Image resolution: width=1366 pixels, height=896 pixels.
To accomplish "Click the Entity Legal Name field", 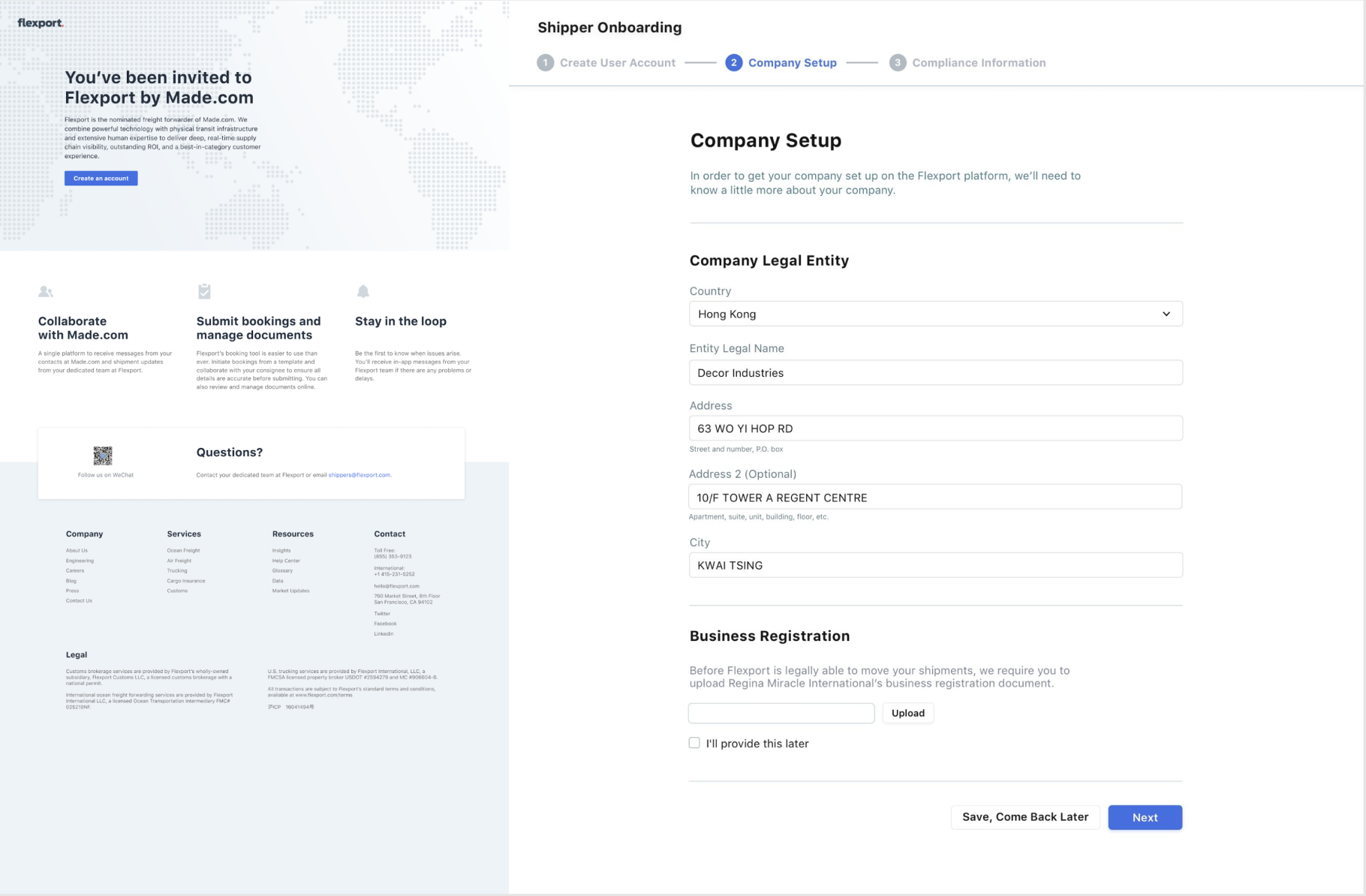I will tap(936, 373).
